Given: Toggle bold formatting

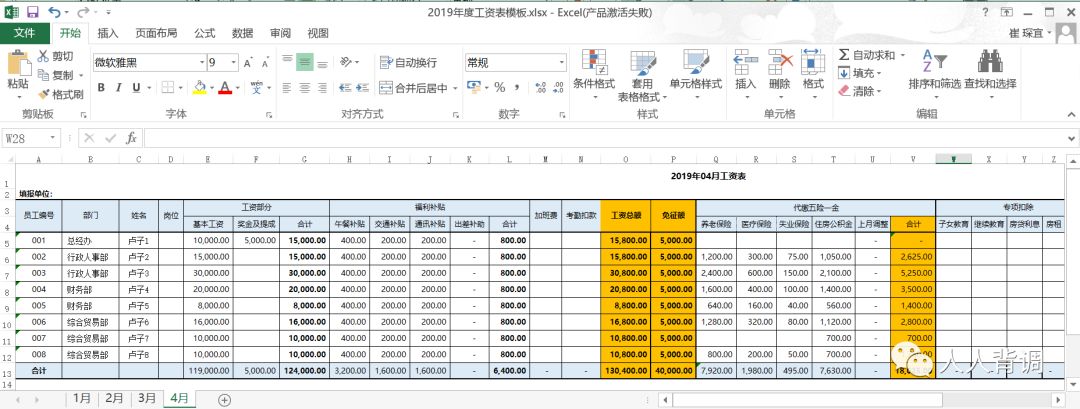Looking at the screenshot, I should coord(101,87).
